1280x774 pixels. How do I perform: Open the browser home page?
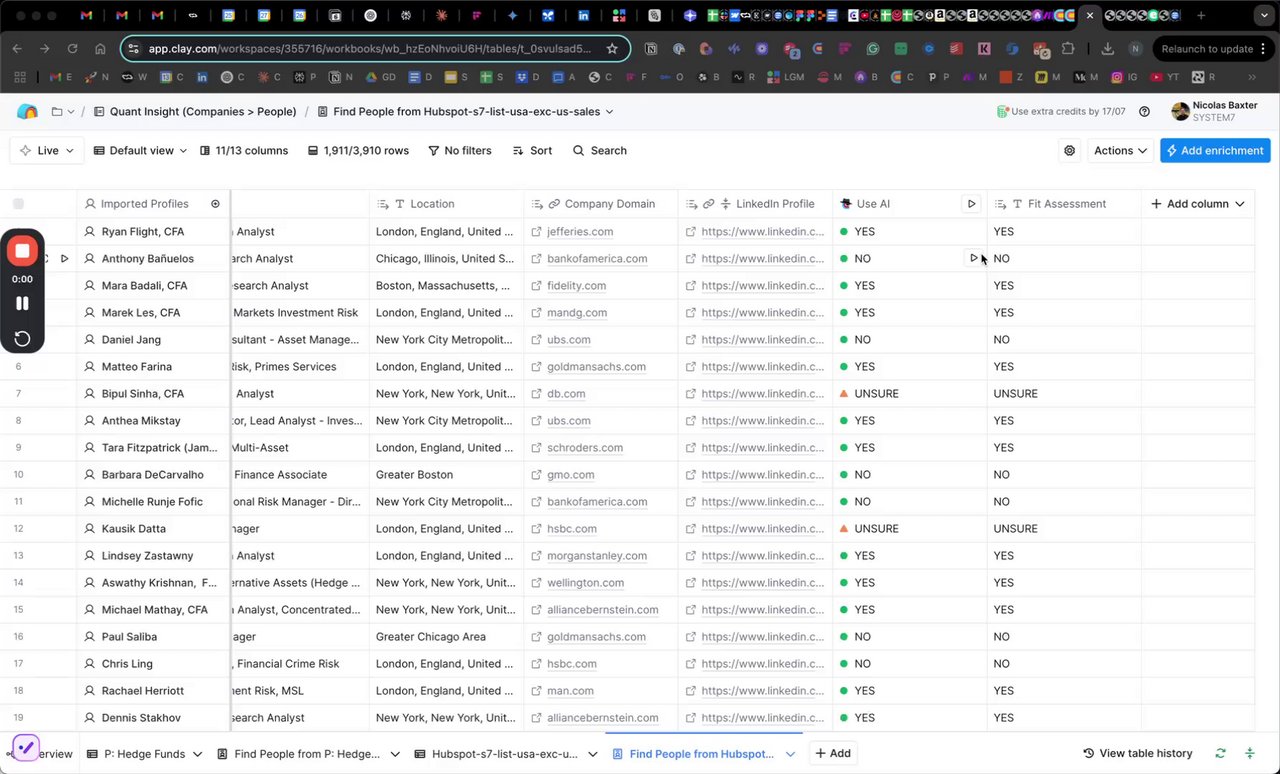click(100, 49)
